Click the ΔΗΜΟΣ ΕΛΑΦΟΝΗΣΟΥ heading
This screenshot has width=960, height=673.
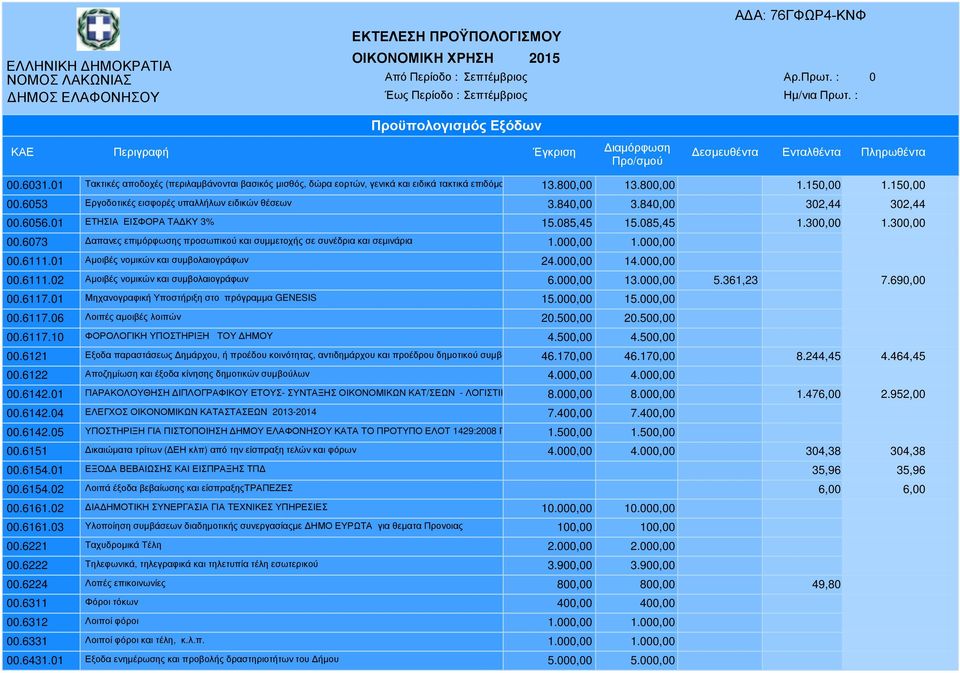pos(83,97)
